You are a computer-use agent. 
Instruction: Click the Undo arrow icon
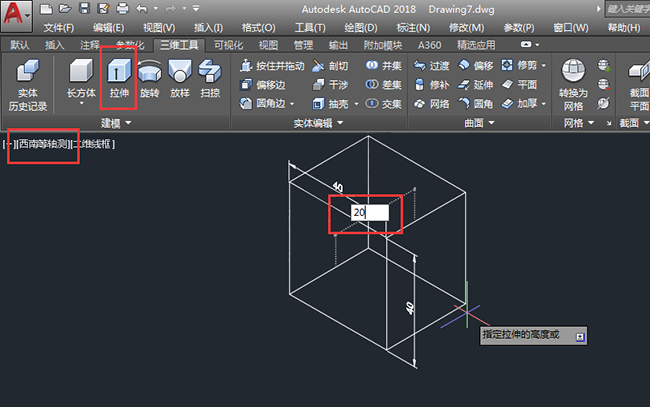tap(142, 9)
